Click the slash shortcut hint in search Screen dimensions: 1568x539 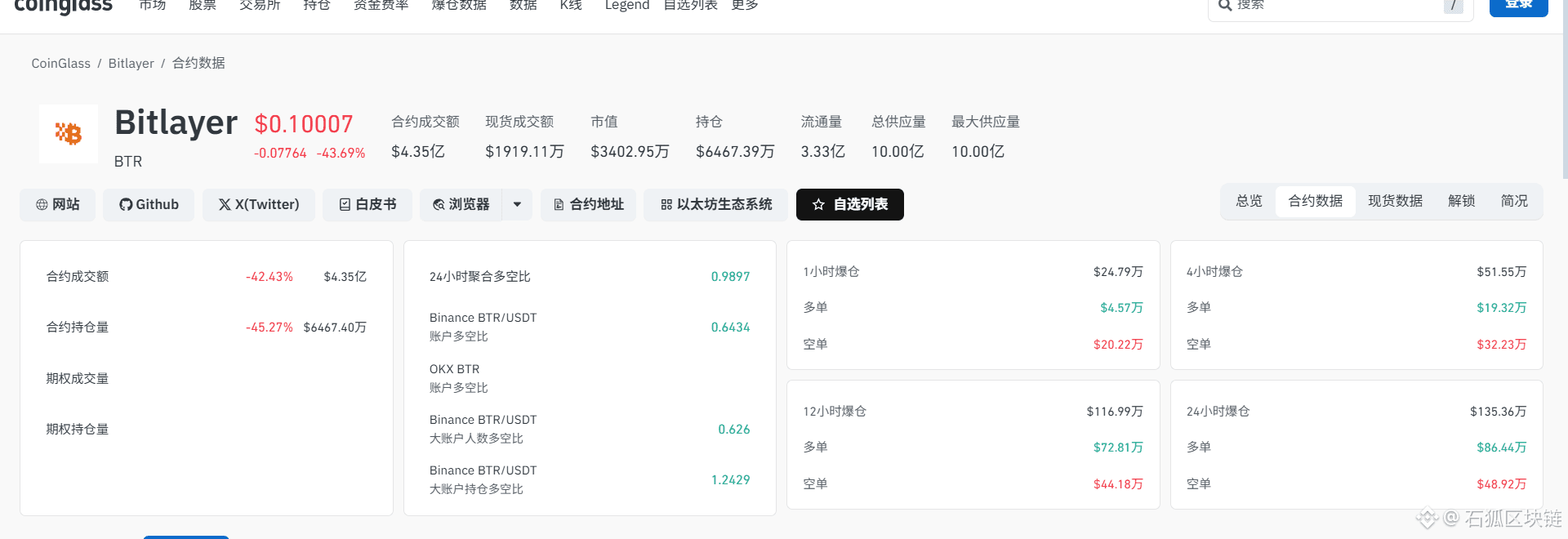pos(1454,6)
